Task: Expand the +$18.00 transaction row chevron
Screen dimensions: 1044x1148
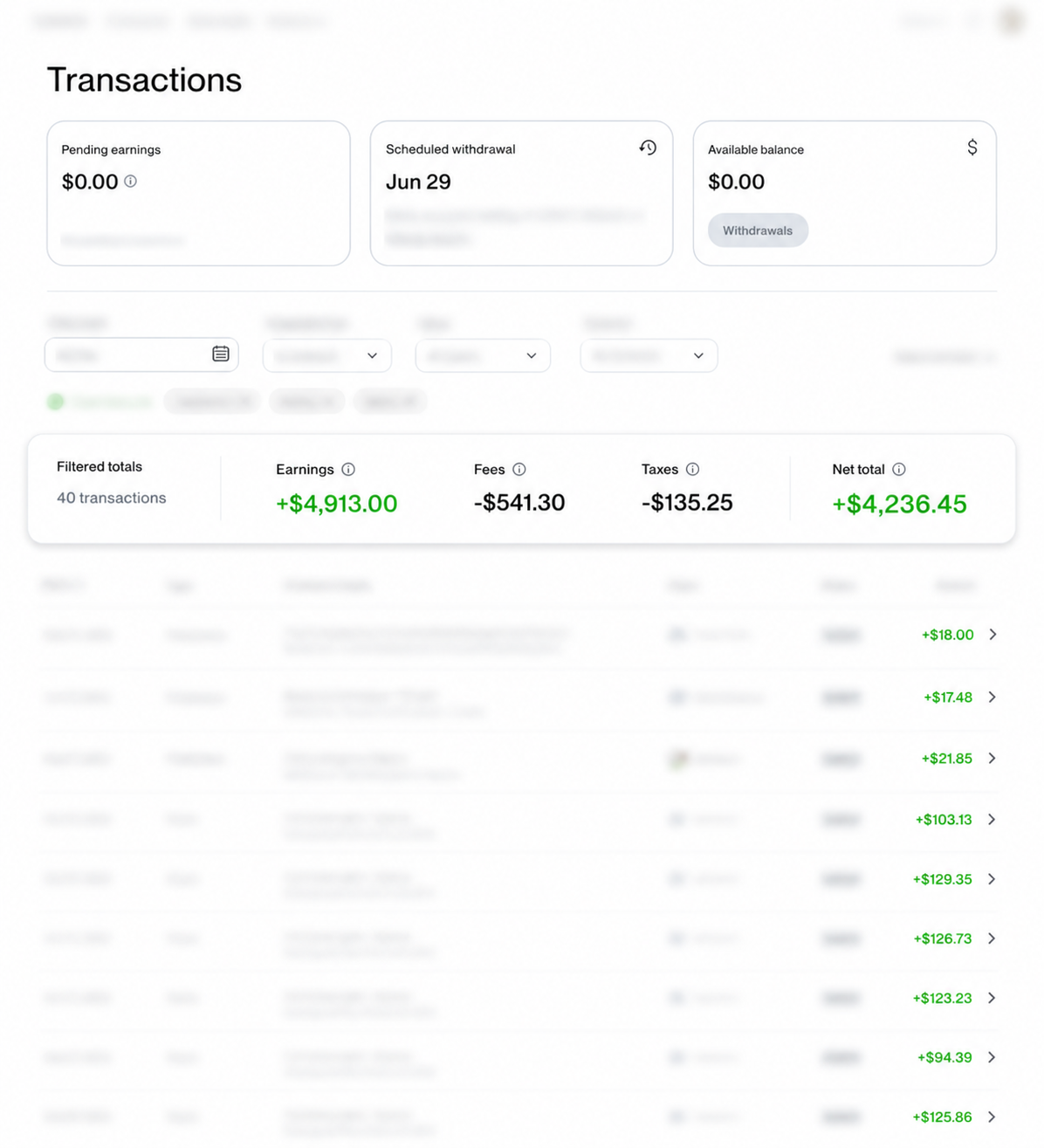Action: pyautogui.click(x=992, y=635)
